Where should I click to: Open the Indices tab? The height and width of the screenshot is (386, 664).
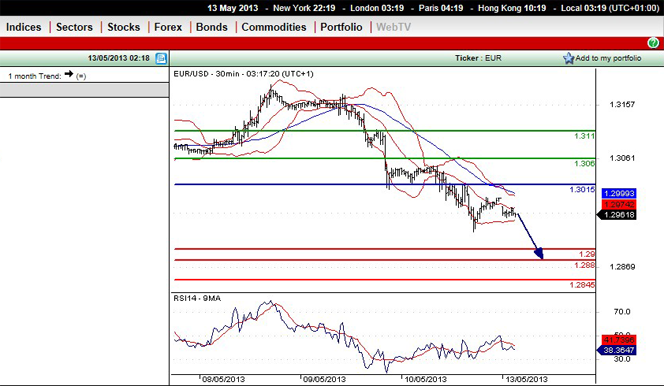24,27
